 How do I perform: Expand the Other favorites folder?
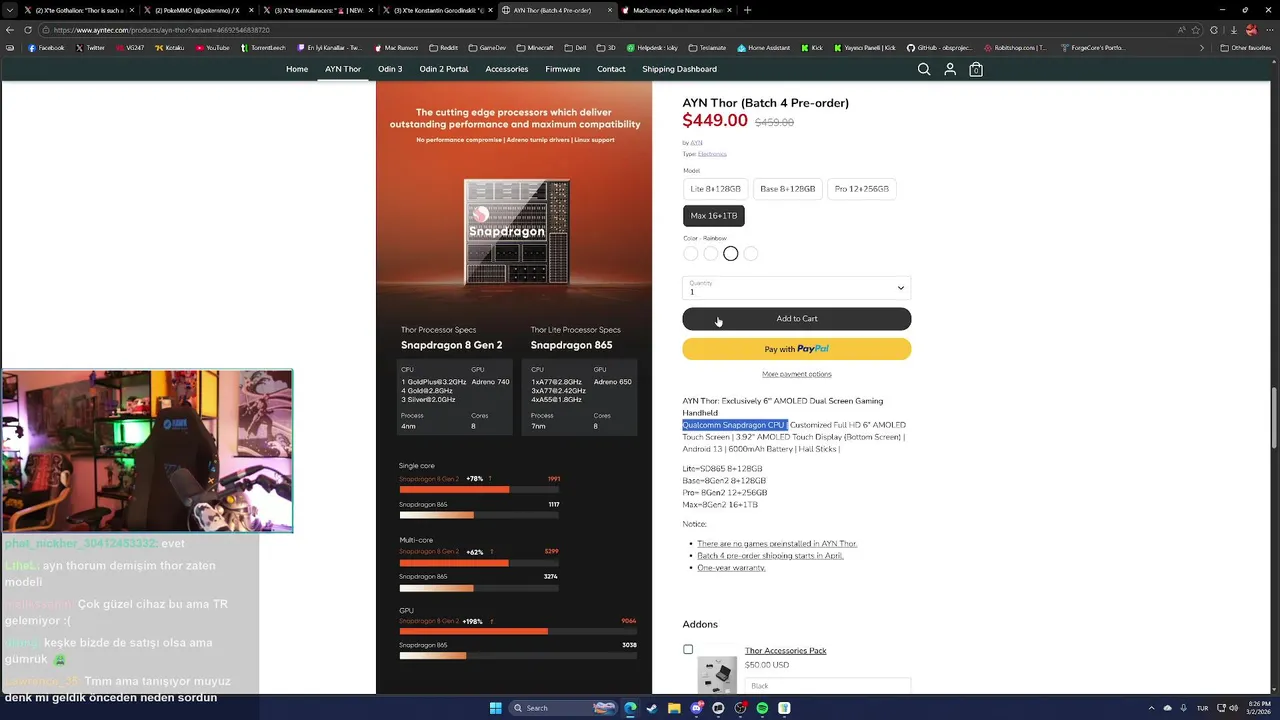pyautogui.click(x=1246, y=47)
